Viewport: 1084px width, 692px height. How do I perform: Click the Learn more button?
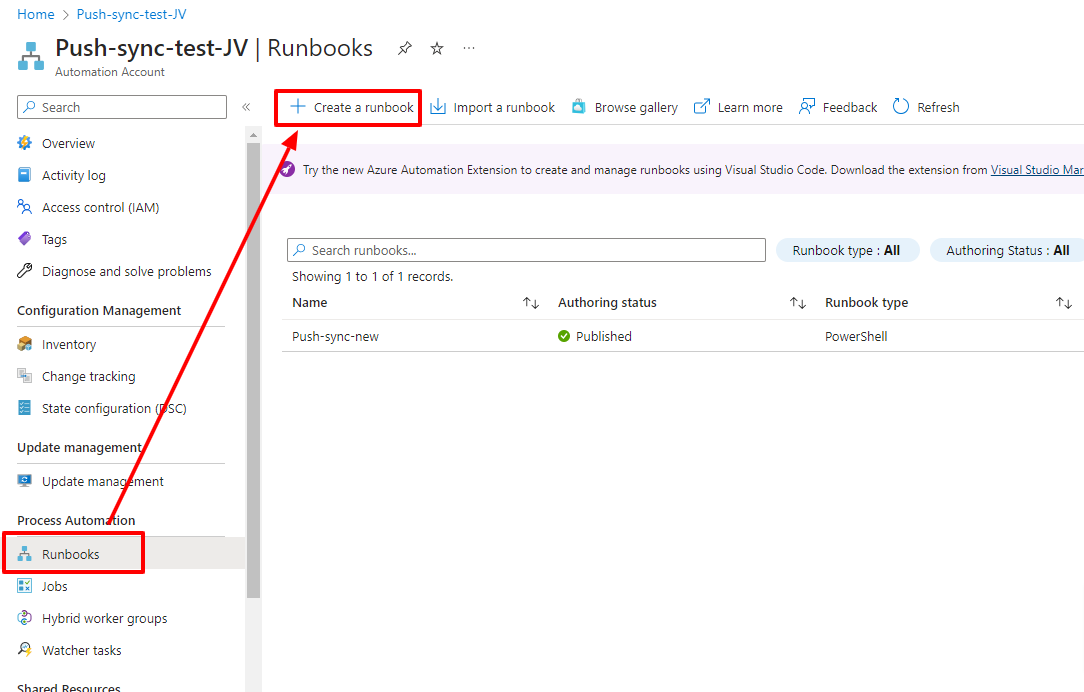(x=738, y=107)
